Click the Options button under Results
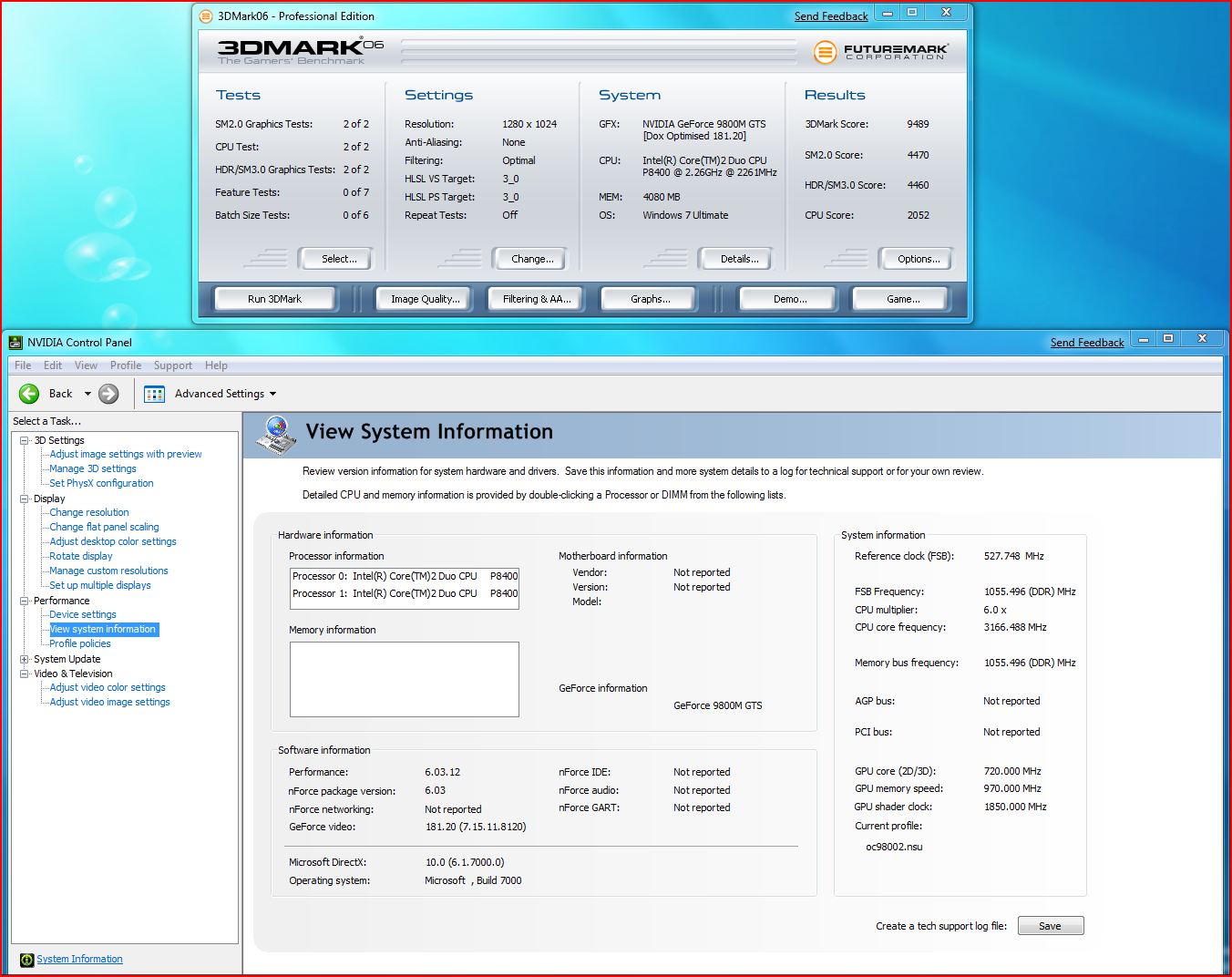This screenshot has height=977, width=1232. pos(919,259)
